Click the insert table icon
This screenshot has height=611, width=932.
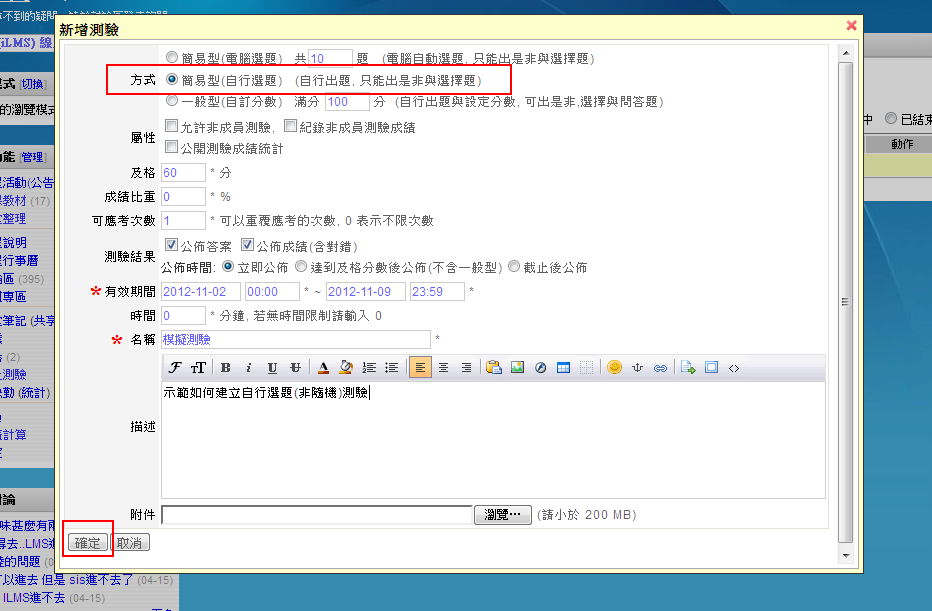click(x=563, y=368)
